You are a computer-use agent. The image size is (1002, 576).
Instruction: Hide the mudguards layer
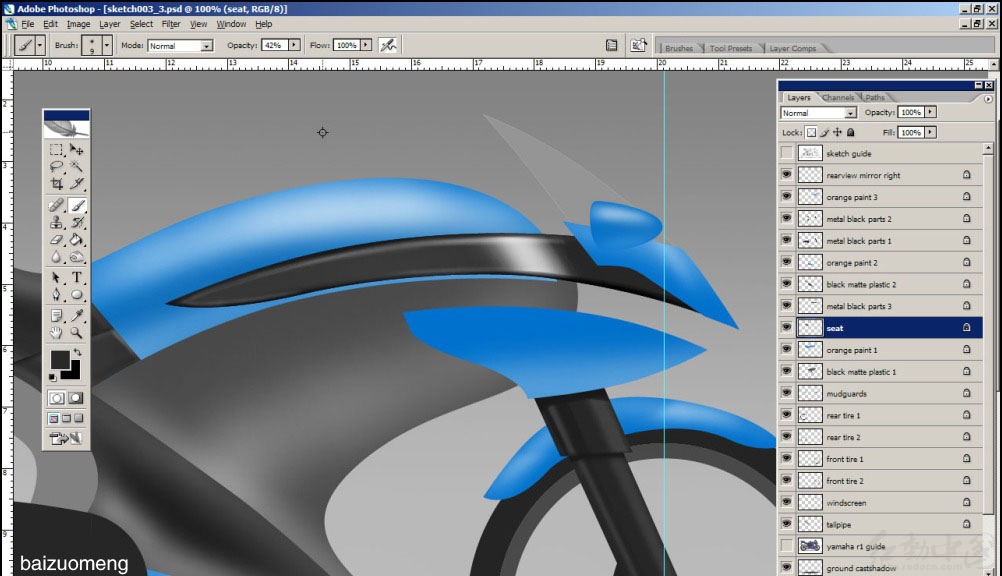787,393
